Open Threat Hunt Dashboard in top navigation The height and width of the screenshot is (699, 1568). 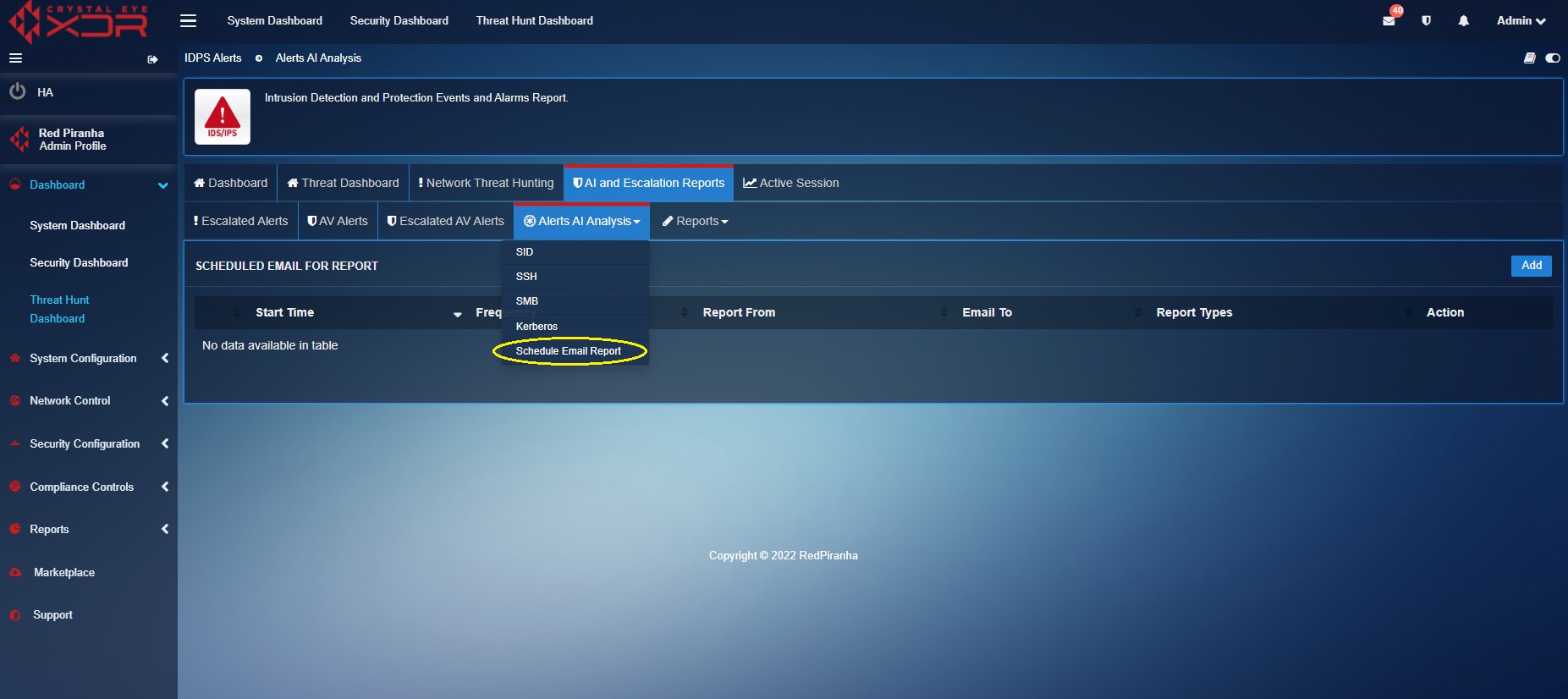(534, 20)
